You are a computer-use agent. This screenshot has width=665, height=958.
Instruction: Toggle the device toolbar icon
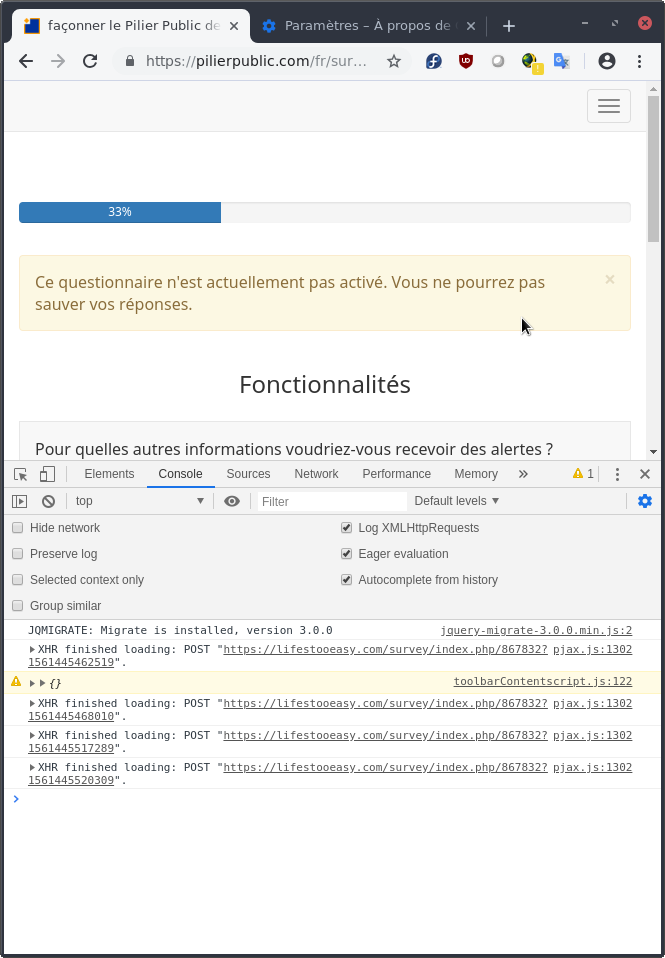point(47,474)
